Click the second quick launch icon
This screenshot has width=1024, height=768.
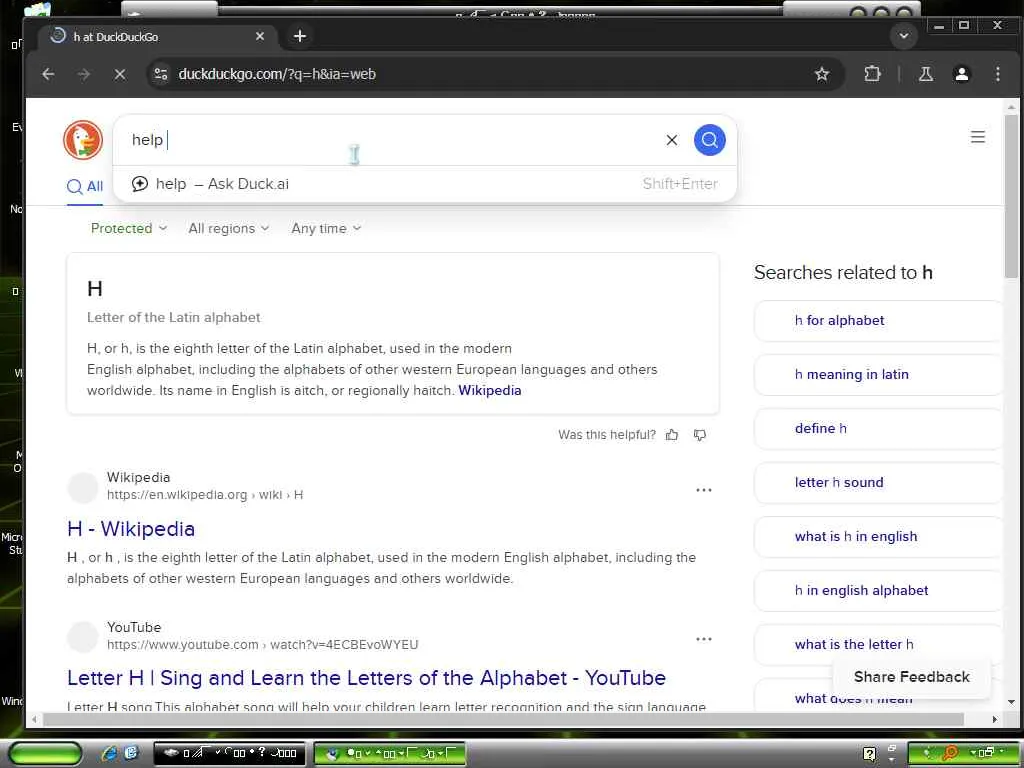pos(131,753)
